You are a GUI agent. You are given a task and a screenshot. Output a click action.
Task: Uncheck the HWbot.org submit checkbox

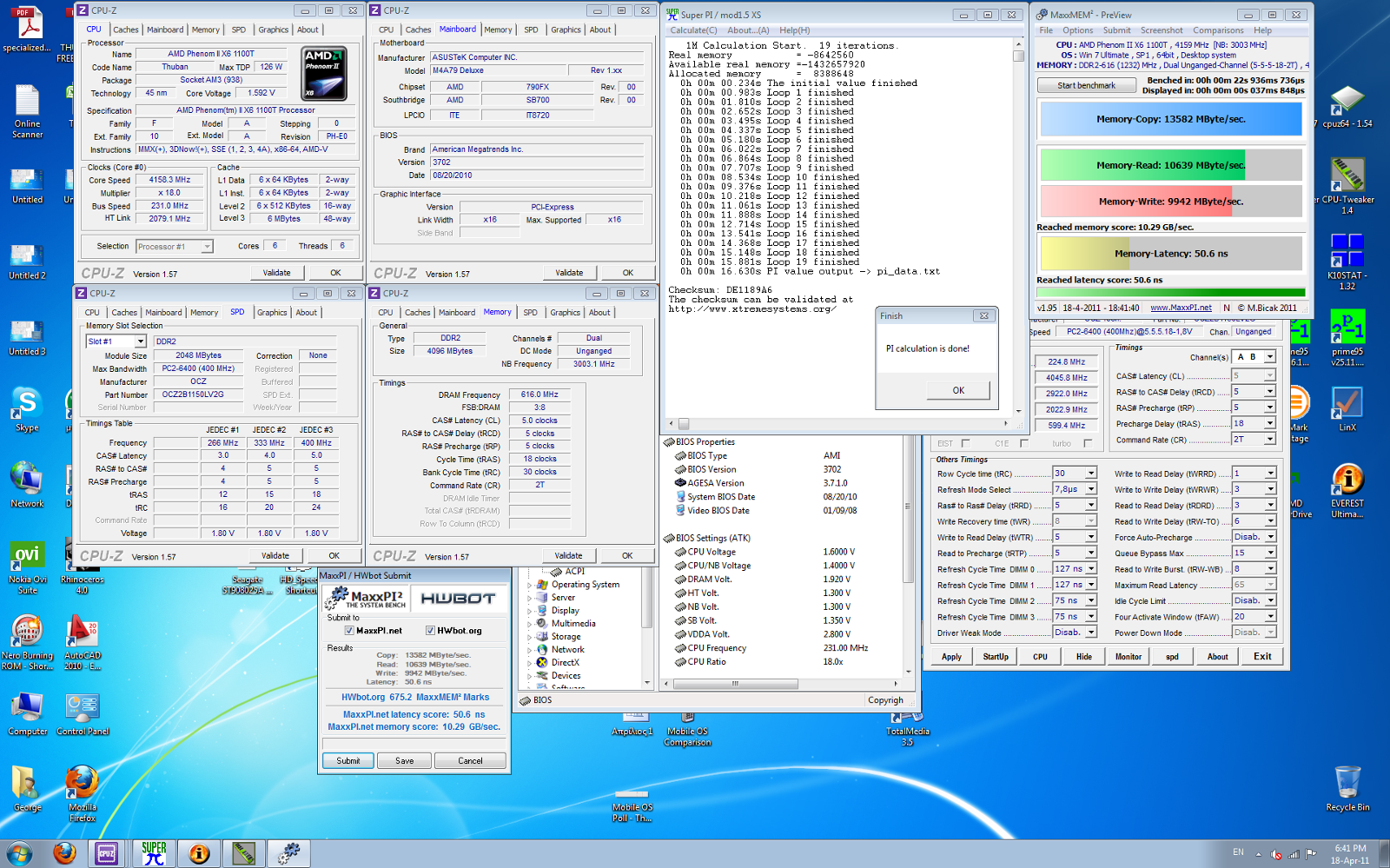[x=430, y=631]
